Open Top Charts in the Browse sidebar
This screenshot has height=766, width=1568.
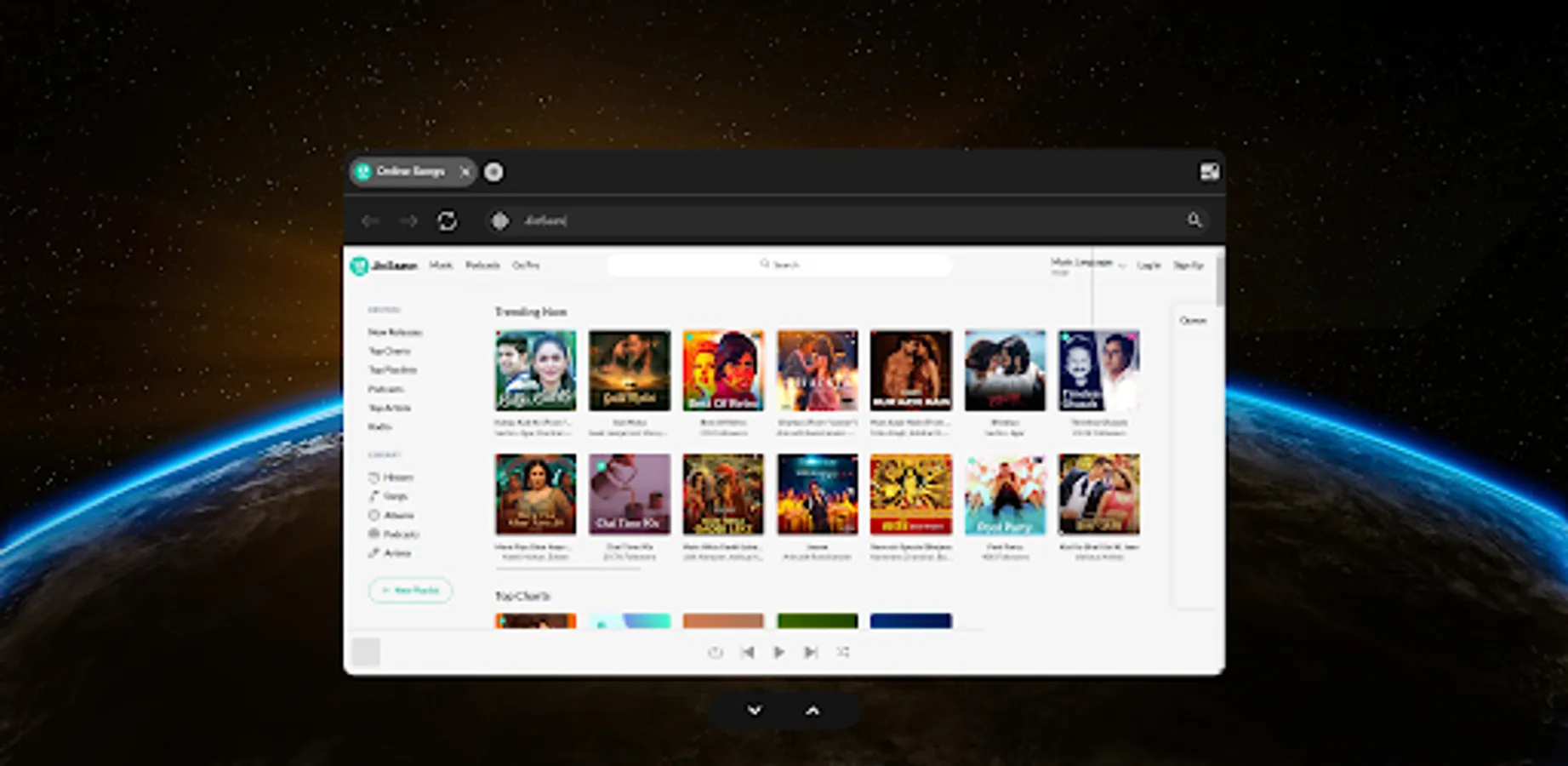point(389,352)
